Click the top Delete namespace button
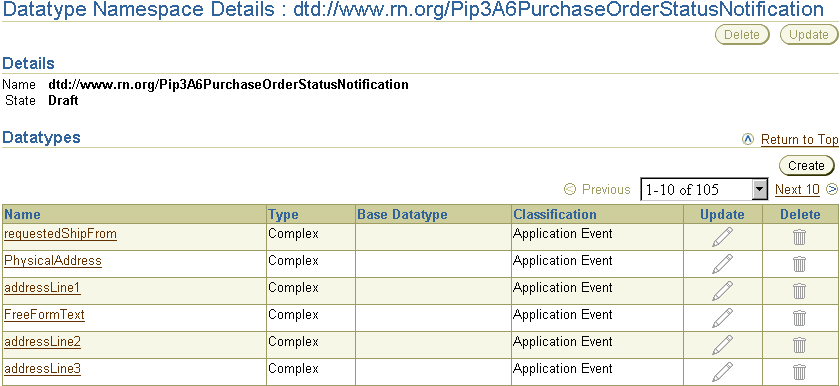840x386 pixels. tap(742, 35)
